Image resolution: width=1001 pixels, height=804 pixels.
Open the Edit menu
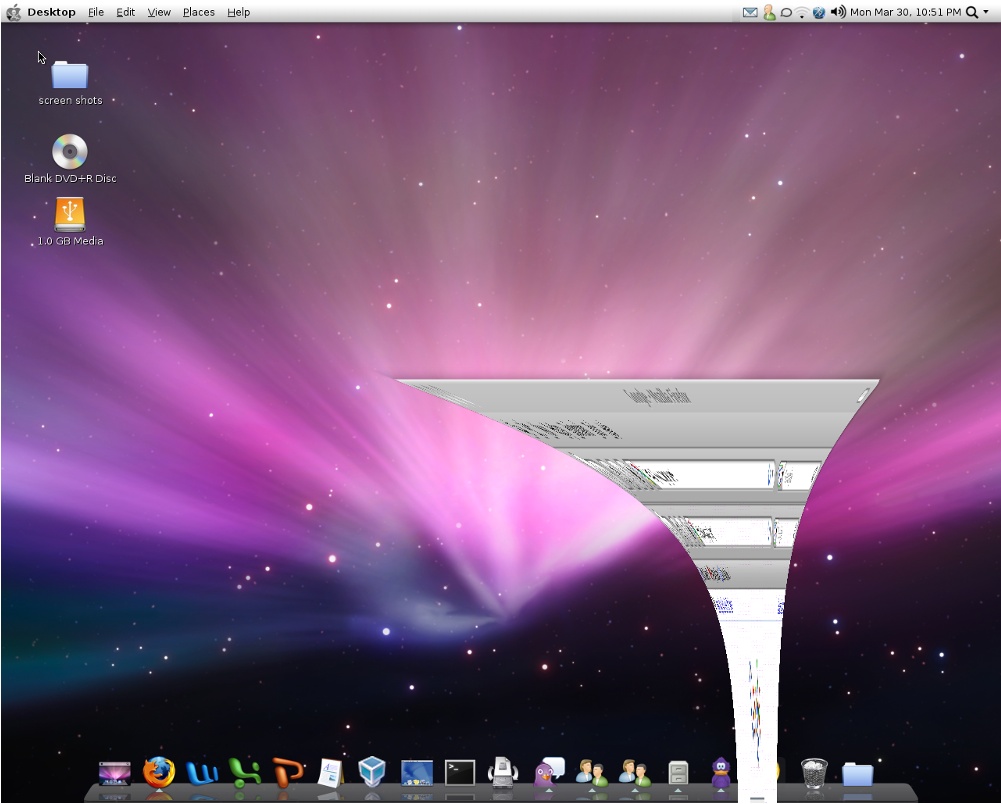click(x=125, y=12)
